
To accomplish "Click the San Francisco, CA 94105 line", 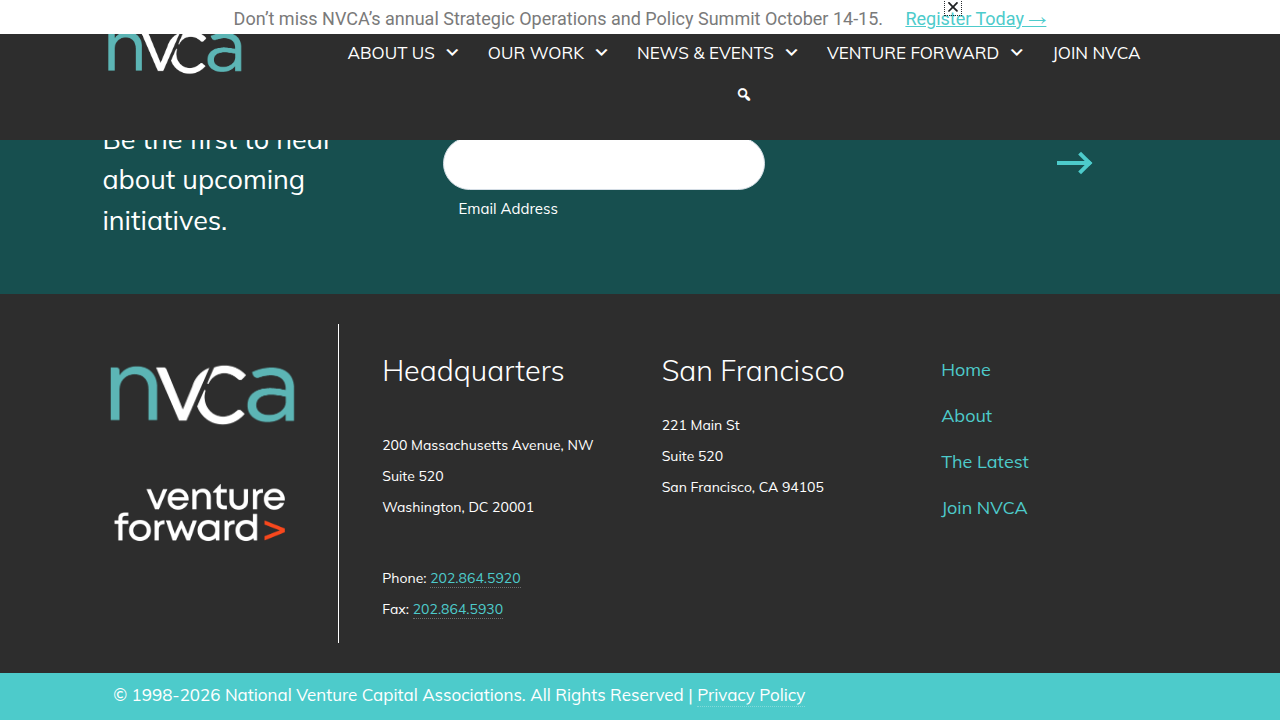I will click(x=743, y=487).
